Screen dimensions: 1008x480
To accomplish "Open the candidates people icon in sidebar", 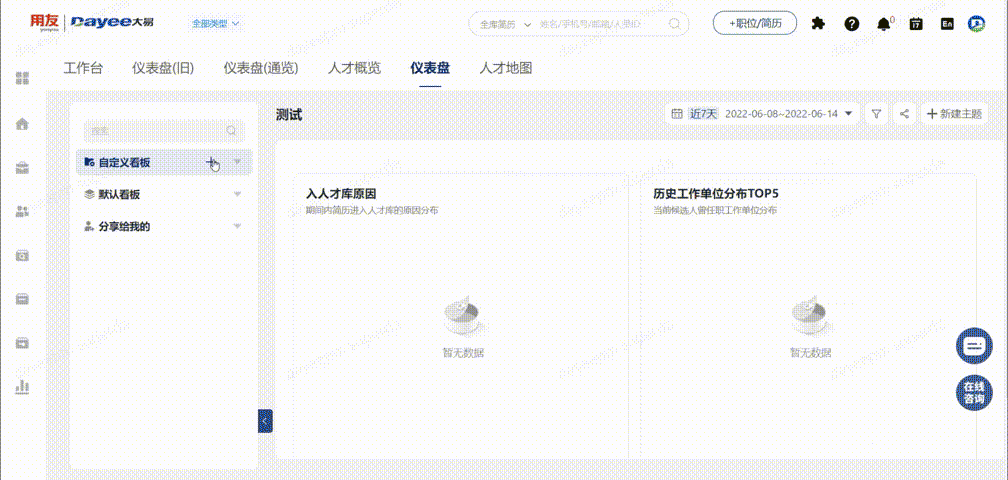I will coord(22,211).
